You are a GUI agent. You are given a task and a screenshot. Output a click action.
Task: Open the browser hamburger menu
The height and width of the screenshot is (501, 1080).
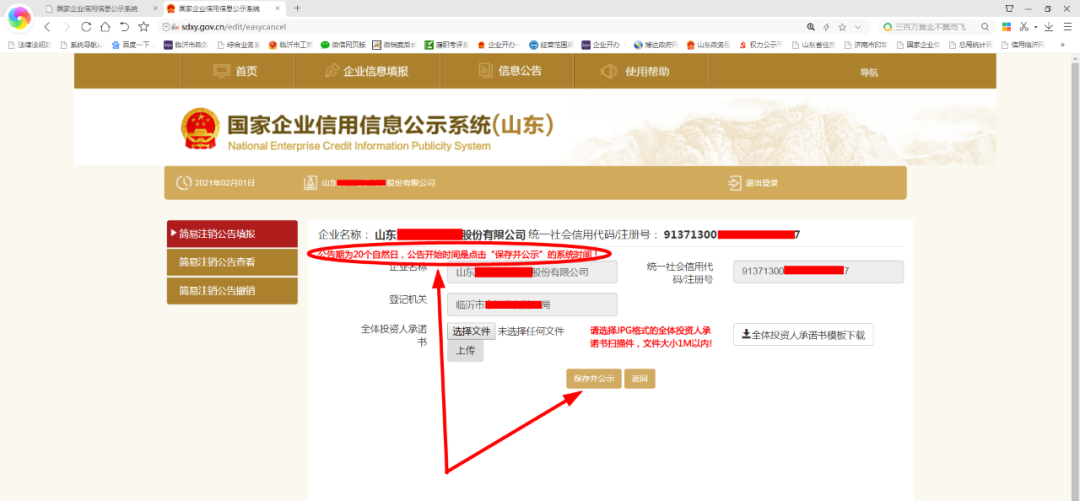1067,27
